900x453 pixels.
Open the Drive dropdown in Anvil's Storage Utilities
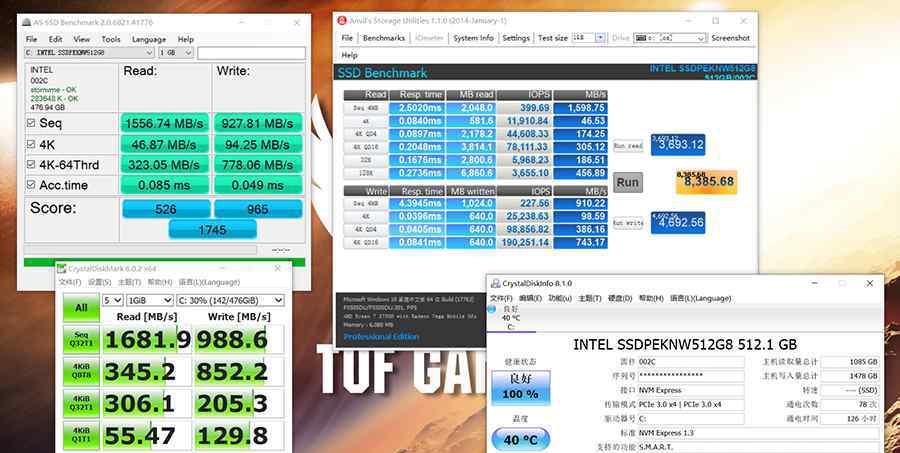[x=670, y=38]
